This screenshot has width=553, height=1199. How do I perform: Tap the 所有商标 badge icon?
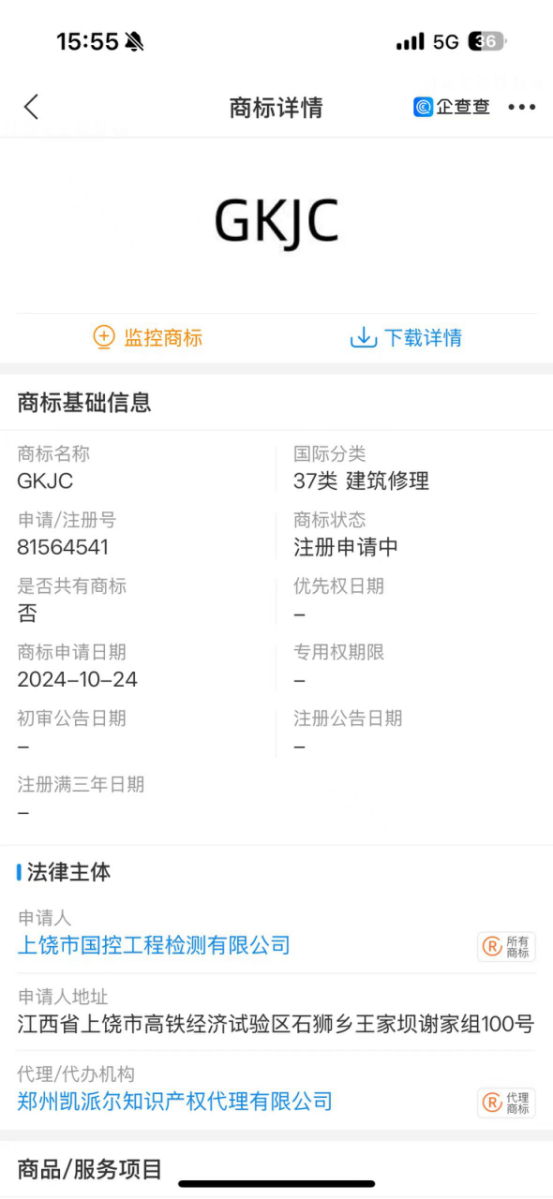click(x=506, y=947)
